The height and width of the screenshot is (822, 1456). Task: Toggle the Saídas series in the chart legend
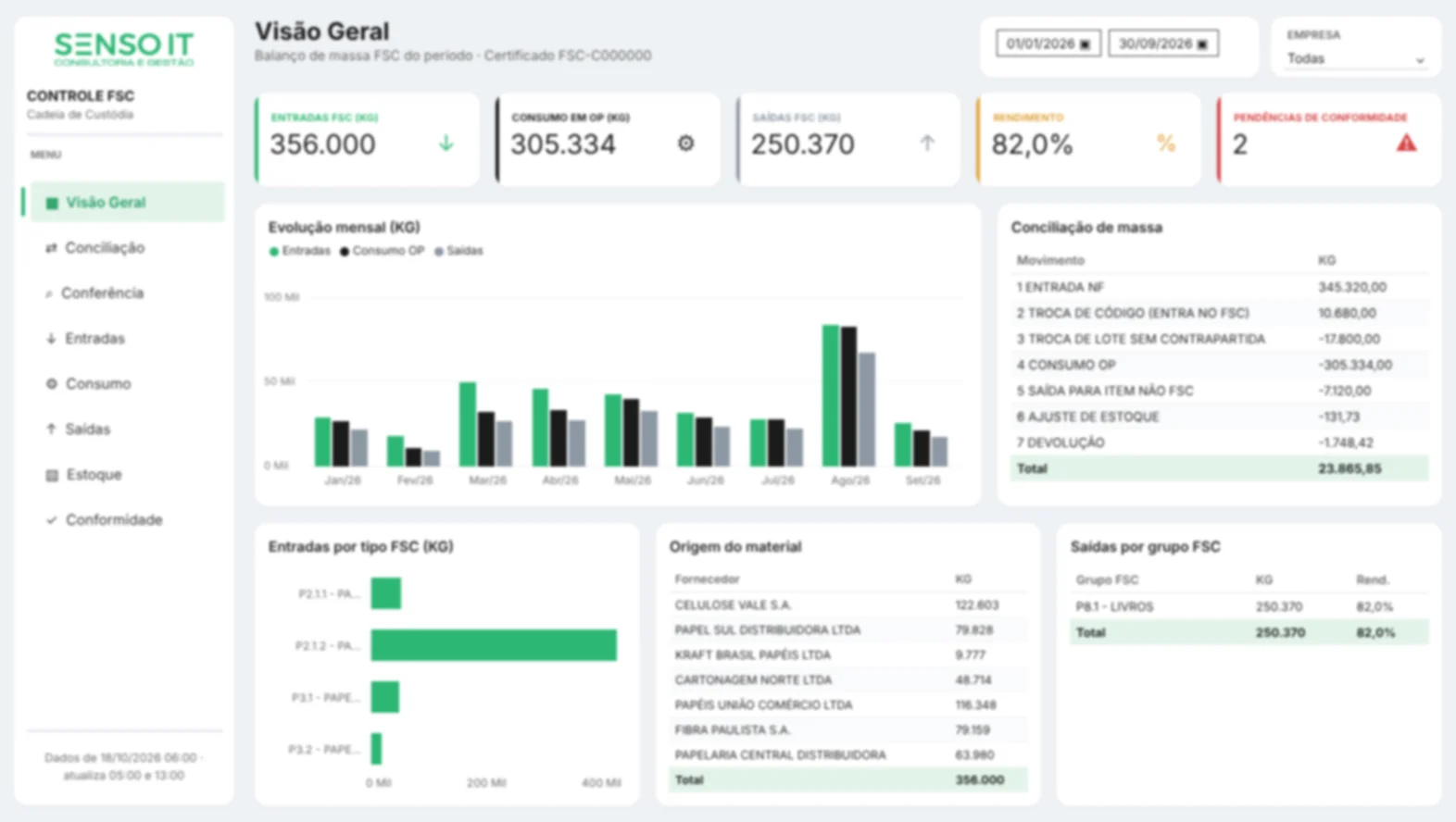coord(458,251)
